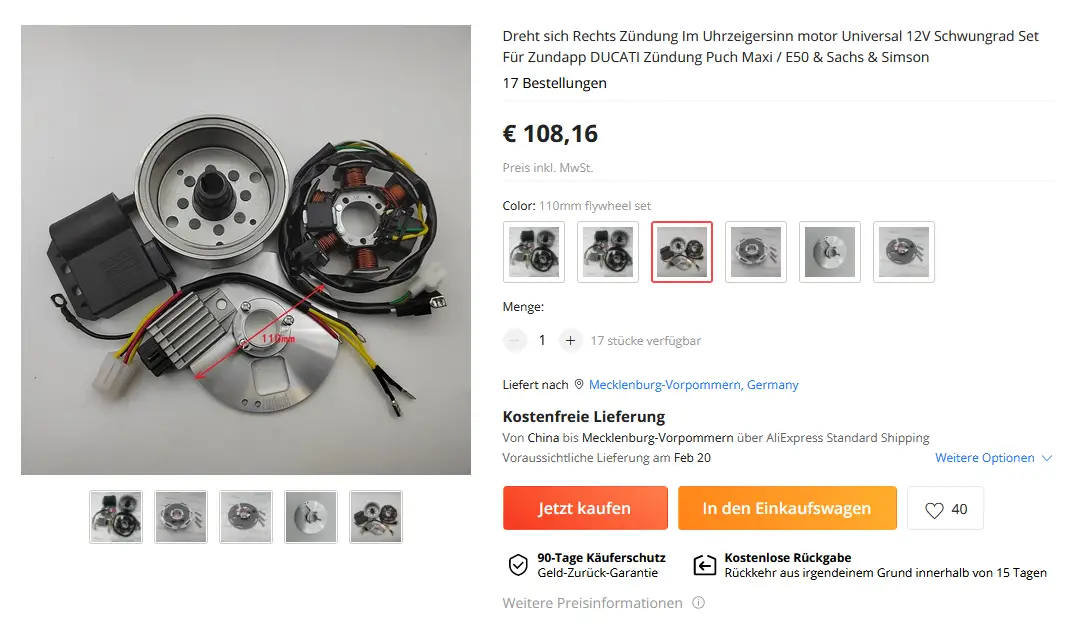Show the last gallery thumbnail below image
The width and height of the screenshot is (1074, 633).
click(x=376, y=517)
